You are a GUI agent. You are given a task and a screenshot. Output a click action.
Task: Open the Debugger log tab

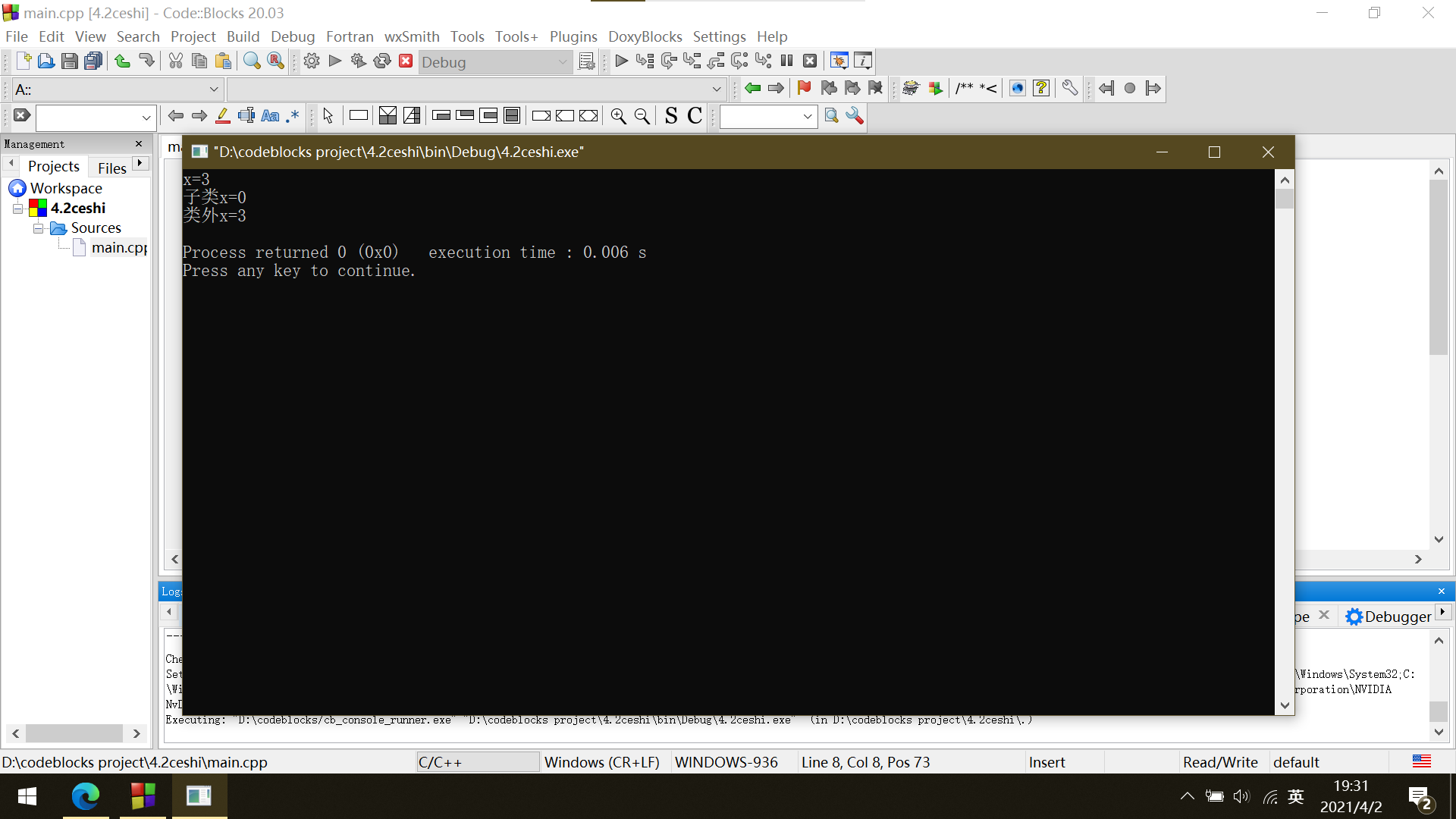point(1389,617)
